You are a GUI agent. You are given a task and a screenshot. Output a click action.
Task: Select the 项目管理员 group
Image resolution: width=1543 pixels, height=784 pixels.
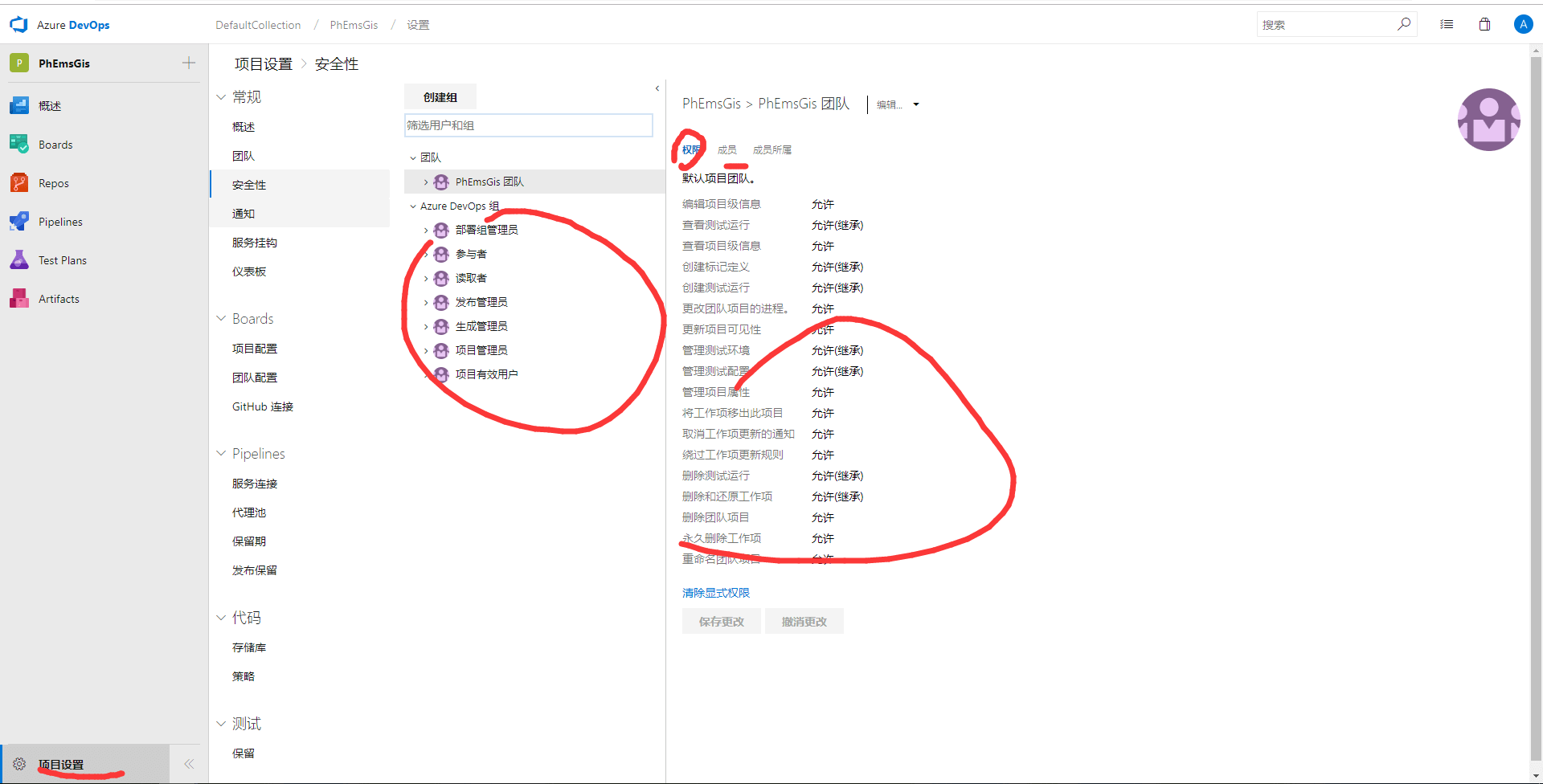point(481,350)
